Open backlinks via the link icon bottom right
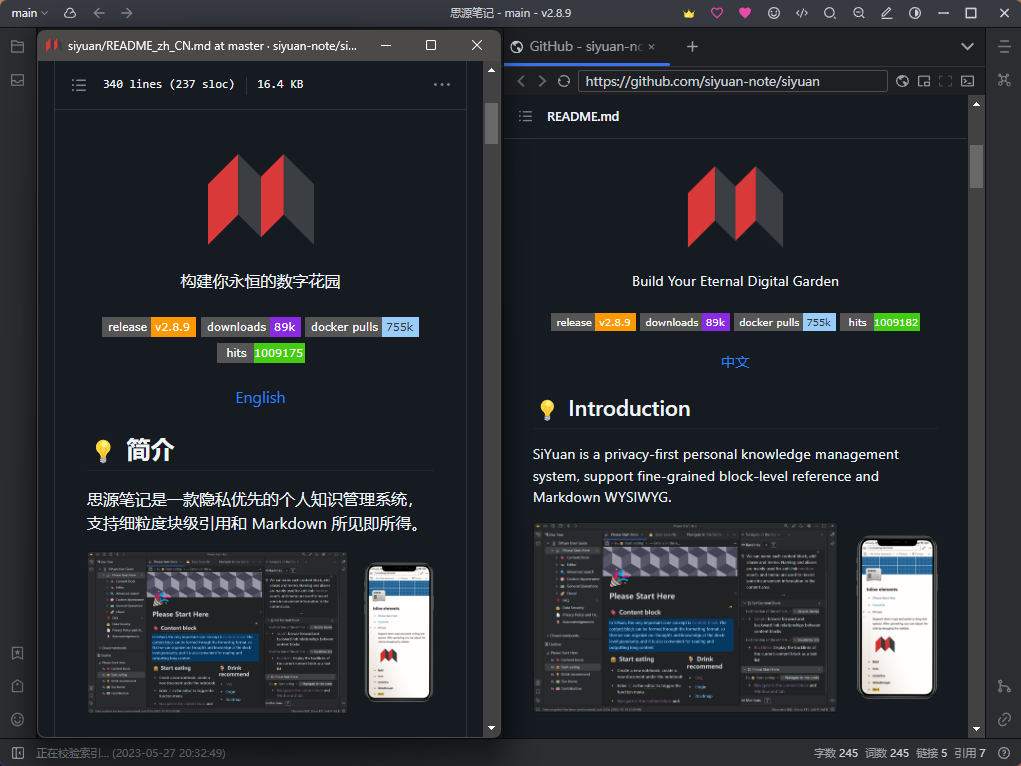The width and height of the screenshot is (1021, 766). 1004,719
